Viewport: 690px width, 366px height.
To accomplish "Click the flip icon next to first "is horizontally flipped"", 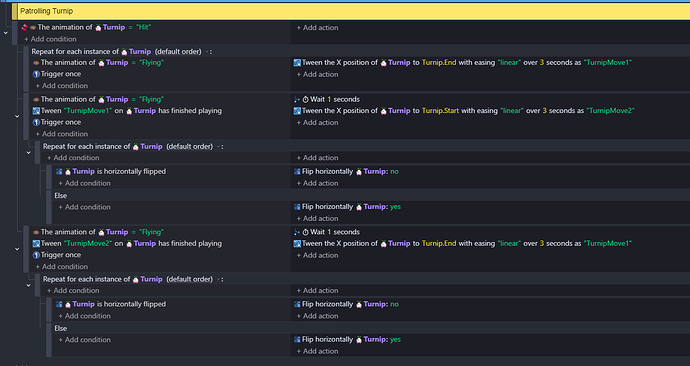I will tap(59, 172).
